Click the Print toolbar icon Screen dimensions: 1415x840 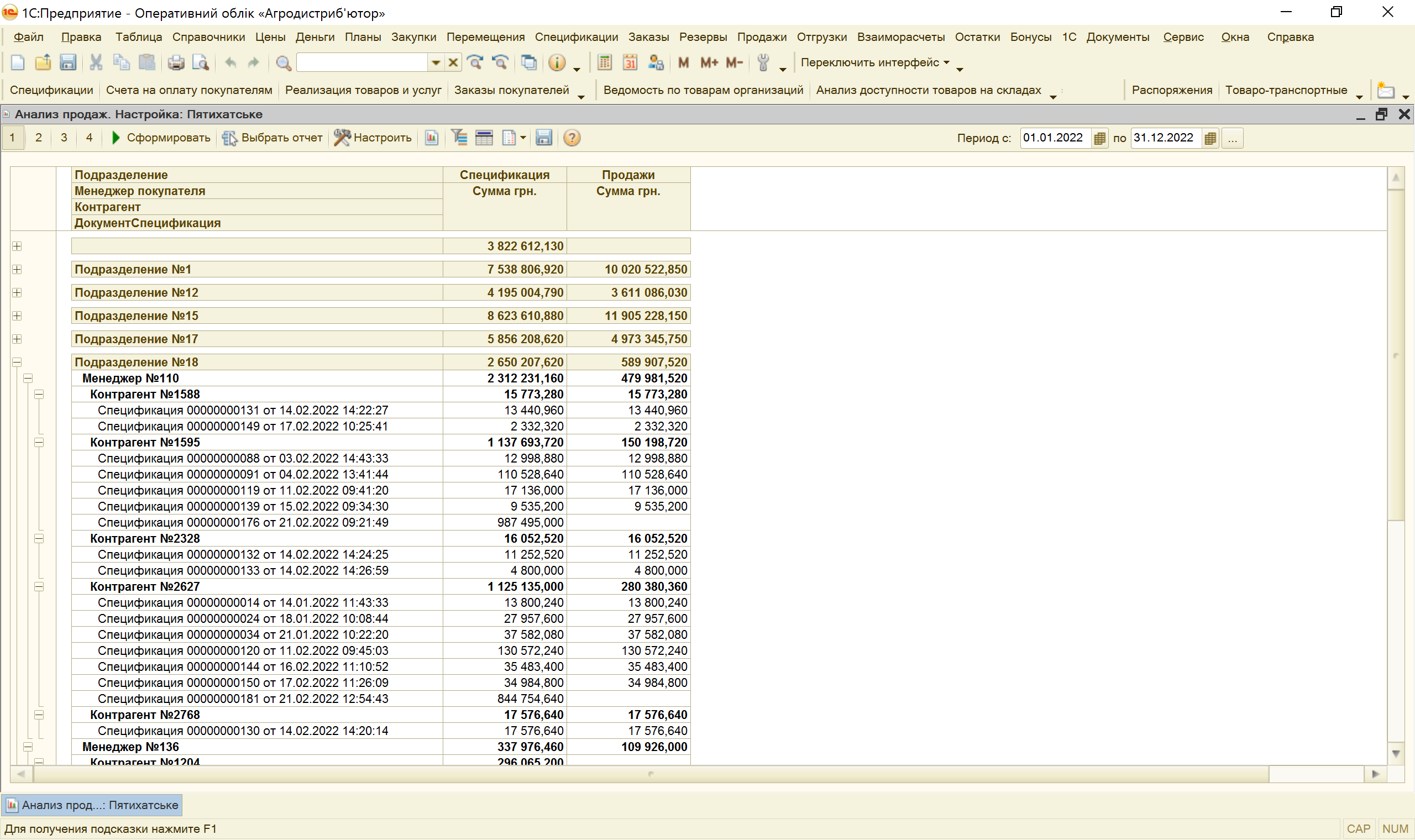pyautogui.click(x=176, y=63)
